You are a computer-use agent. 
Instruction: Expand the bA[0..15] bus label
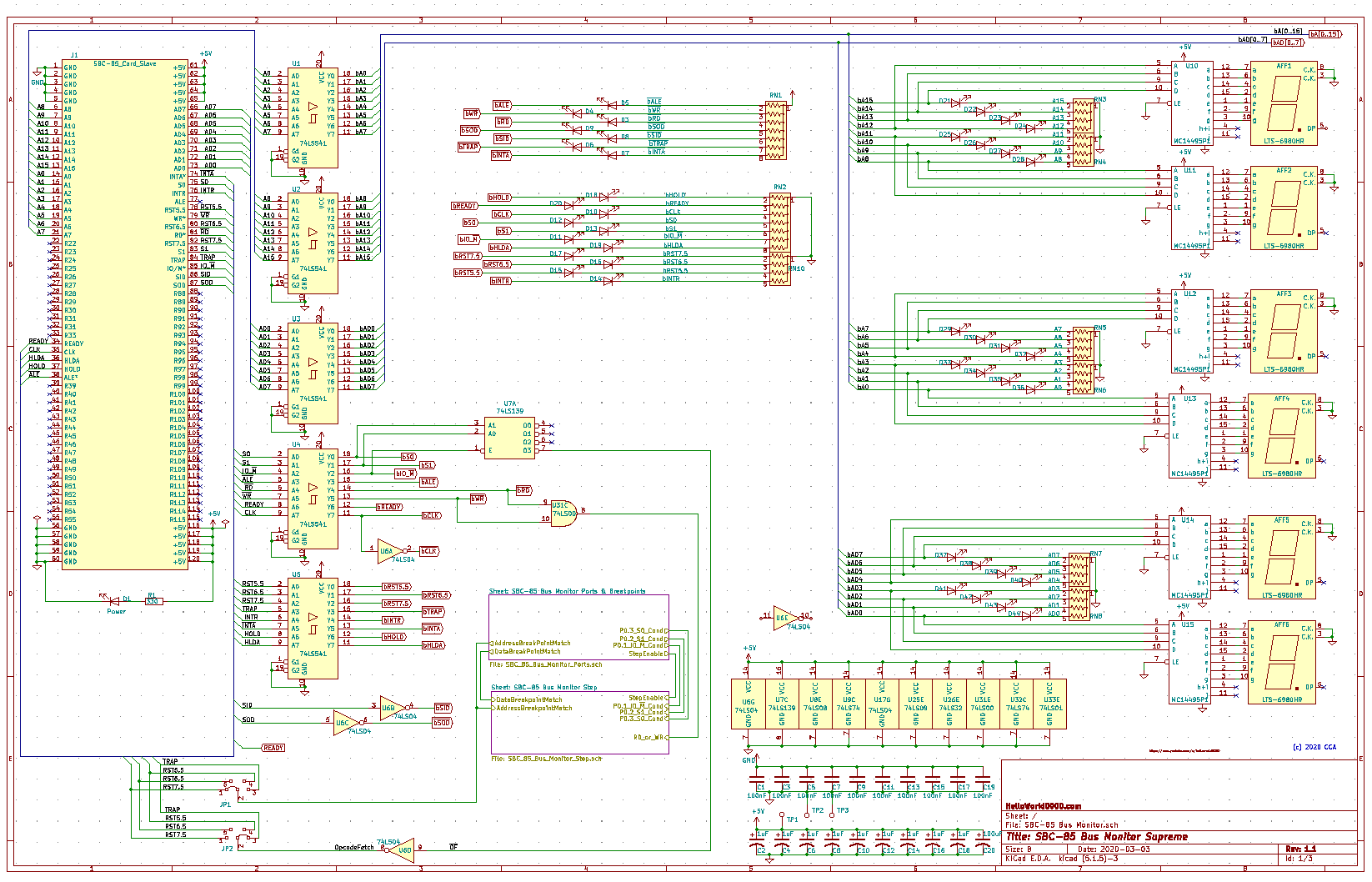[1323, 34]
